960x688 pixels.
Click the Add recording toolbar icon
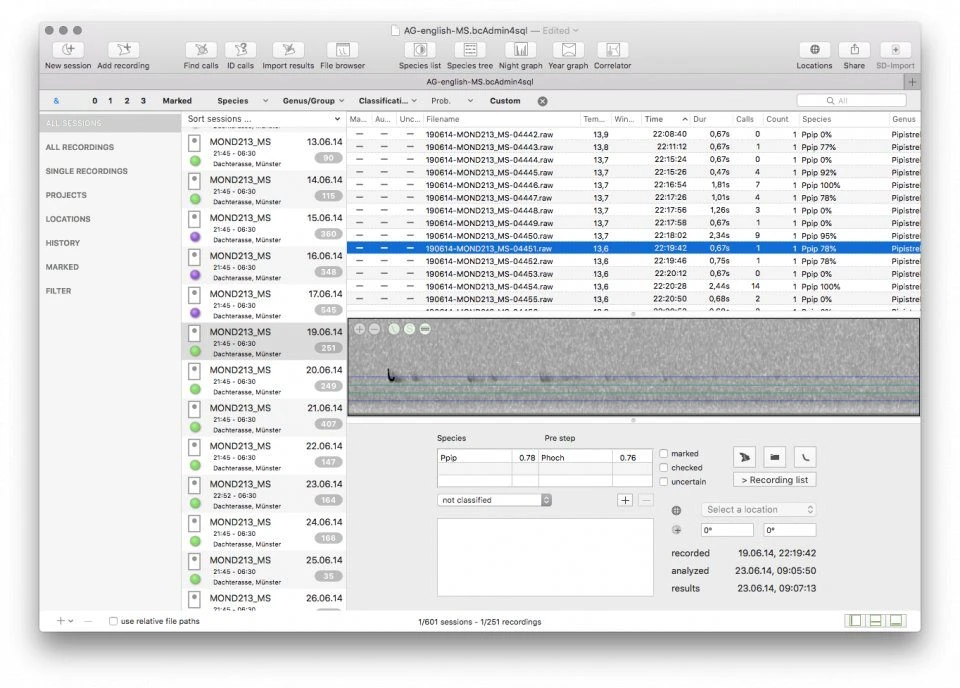(123, 50)
